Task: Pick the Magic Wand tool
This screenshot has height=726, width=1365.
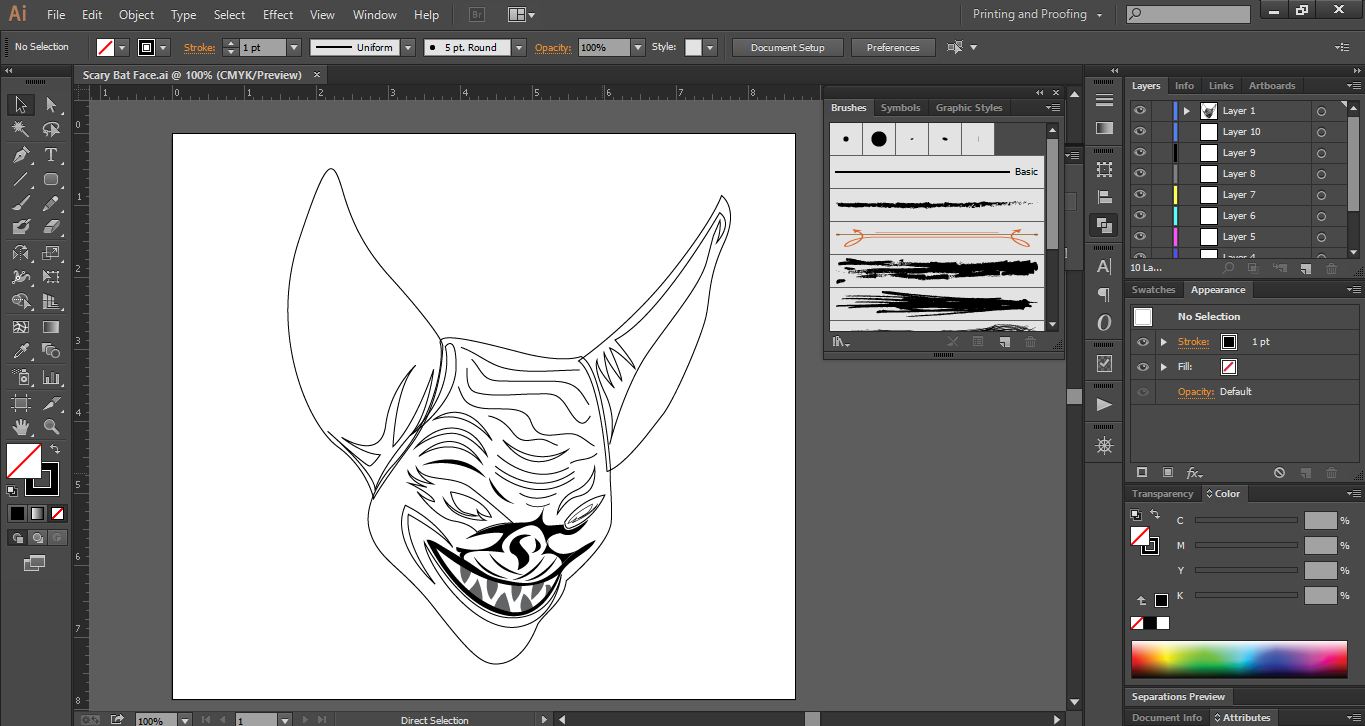Action: pos(20,129)
